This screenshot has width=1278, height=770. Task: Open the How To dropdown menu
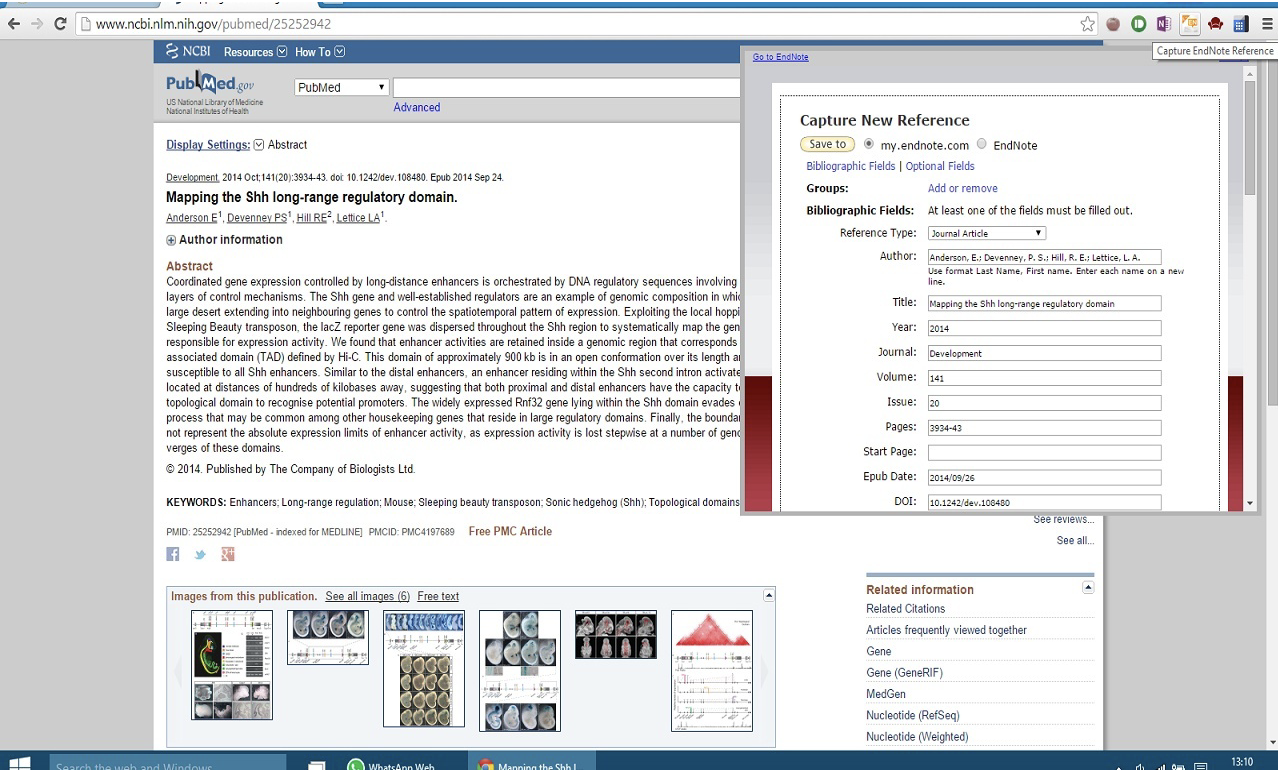point(320,52)
